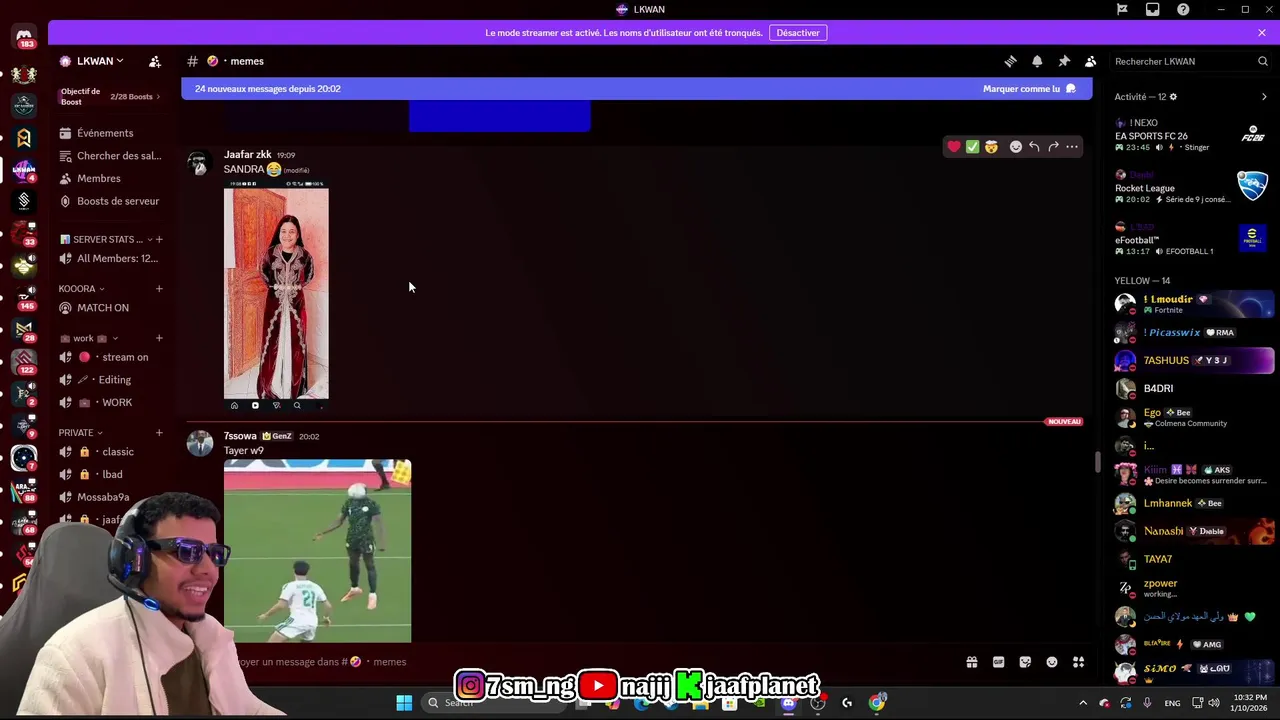Screen dimensions: 1280x720
Task: Join lbad private voice channel
Action: 110,474
